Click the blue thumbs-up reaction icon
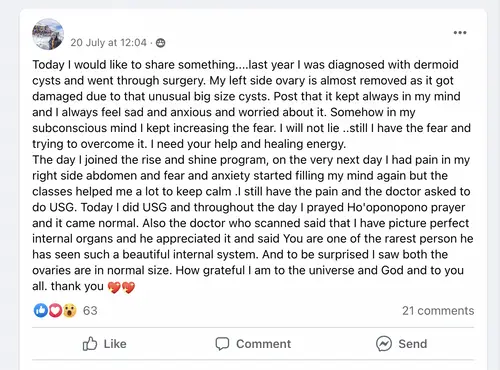 [41, 310]
